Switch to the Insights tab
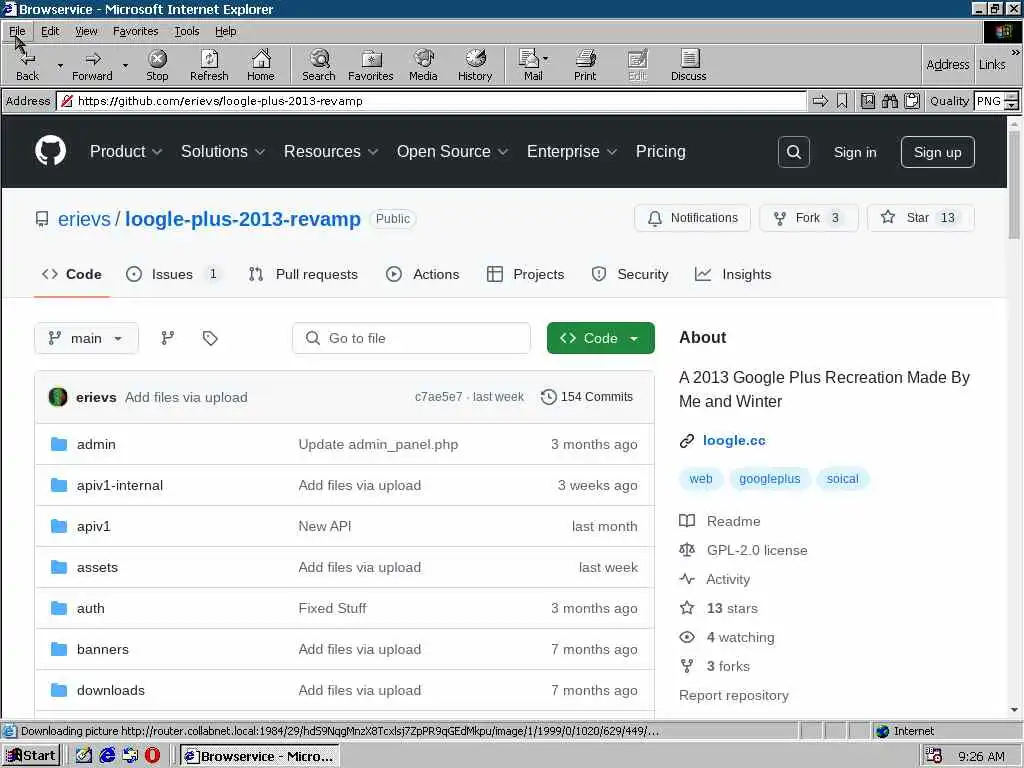This screenshot has height=768, width=1024. (733, 274)
